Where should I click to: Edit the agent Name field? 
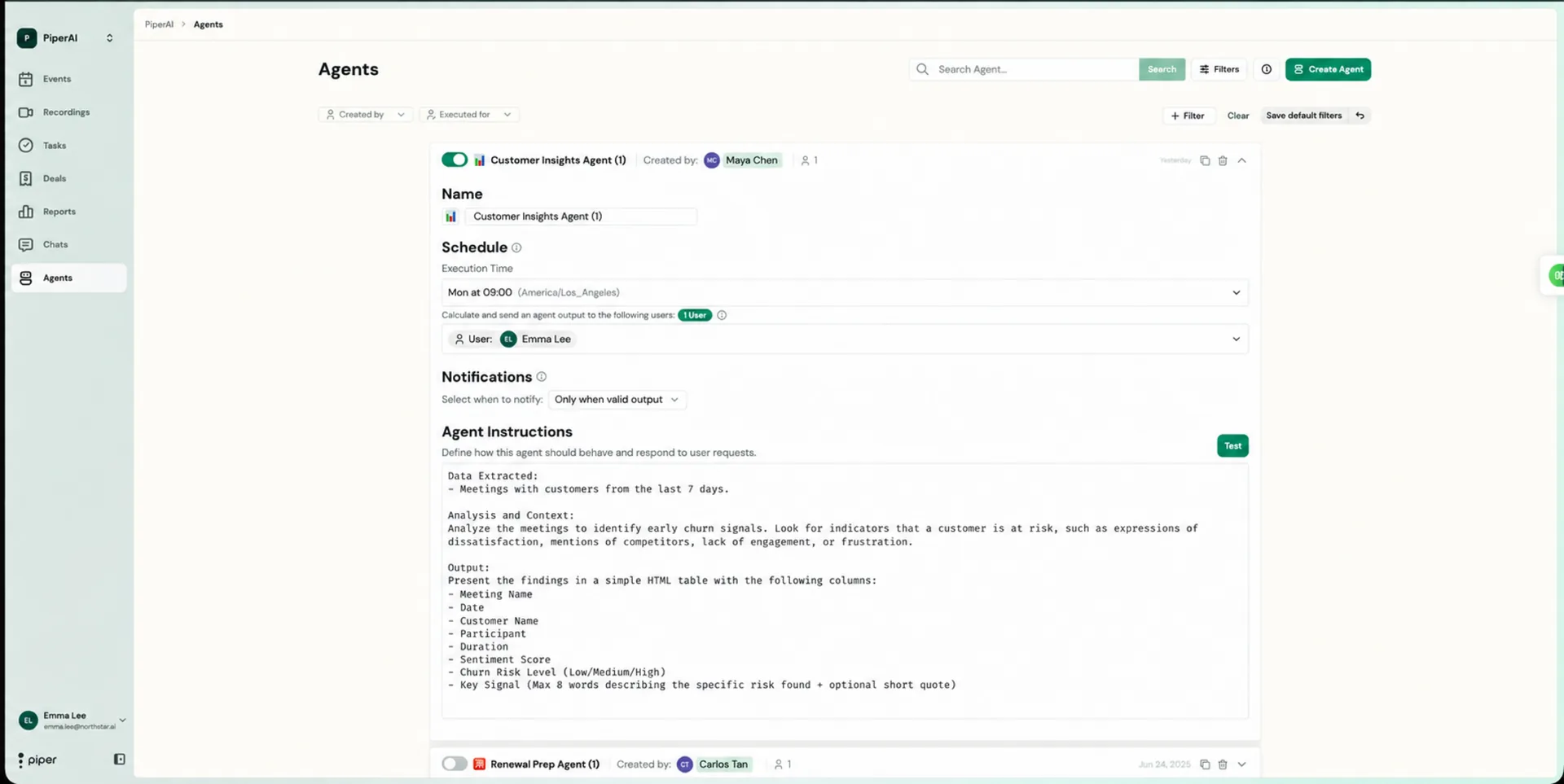581,217
